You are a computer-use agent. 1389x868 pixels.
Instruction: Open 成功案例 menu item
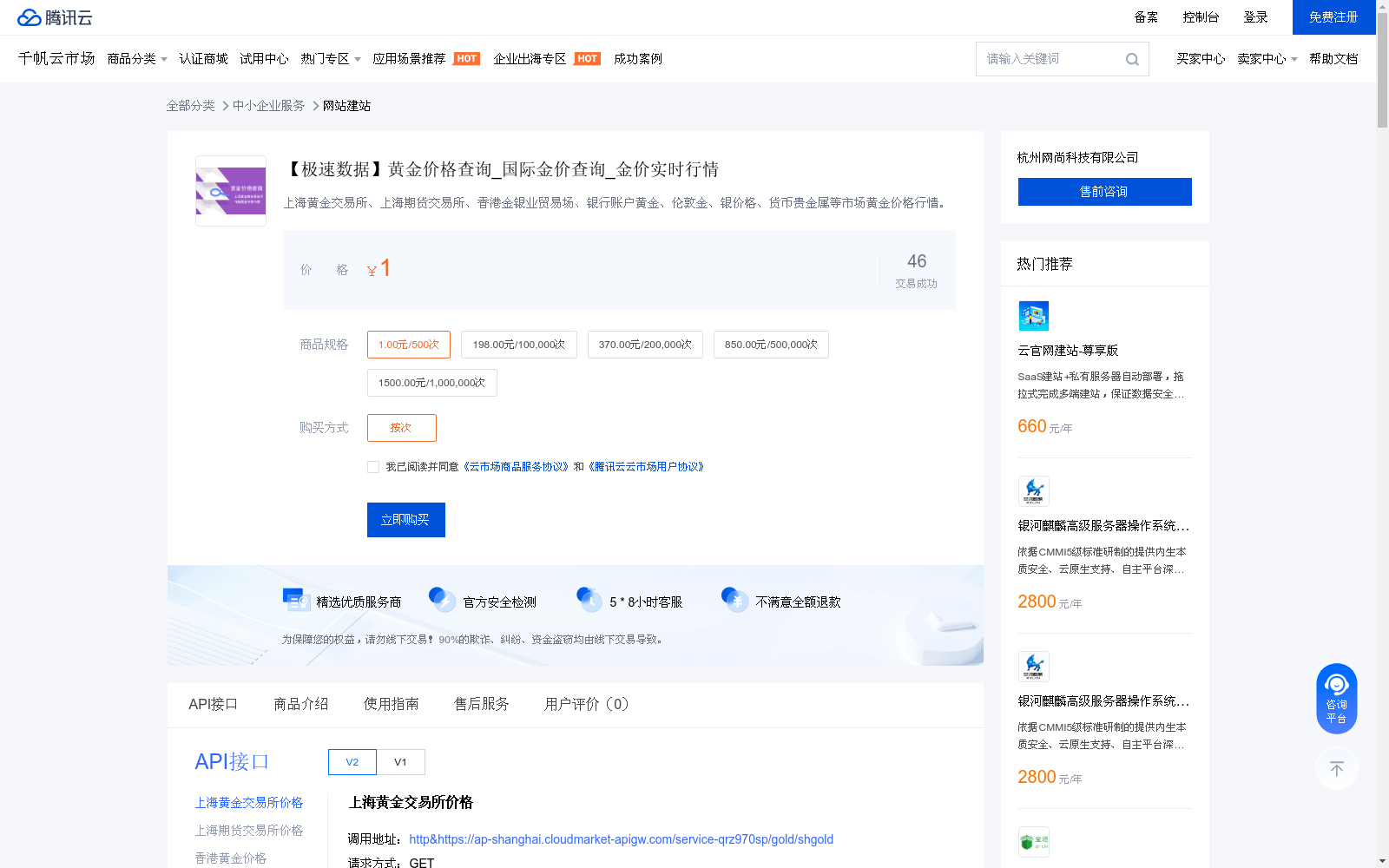click(638, 59)
